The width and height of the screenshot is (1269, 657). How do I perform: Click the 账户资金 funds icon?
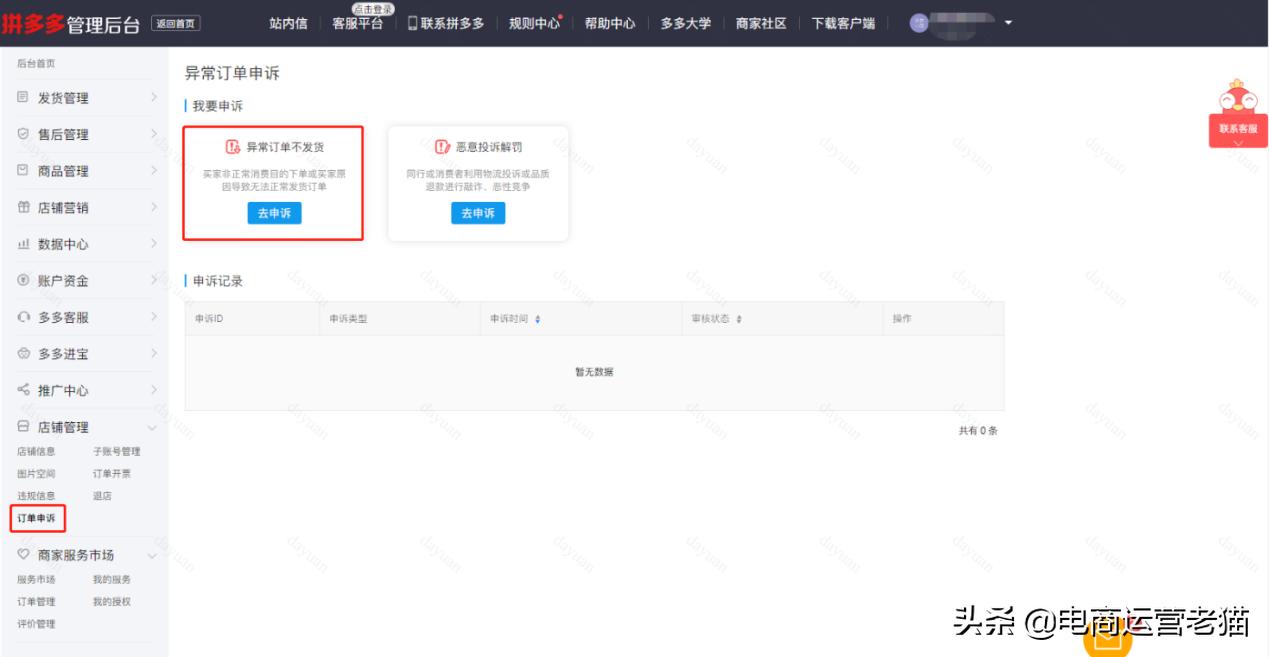coord(22,280)
